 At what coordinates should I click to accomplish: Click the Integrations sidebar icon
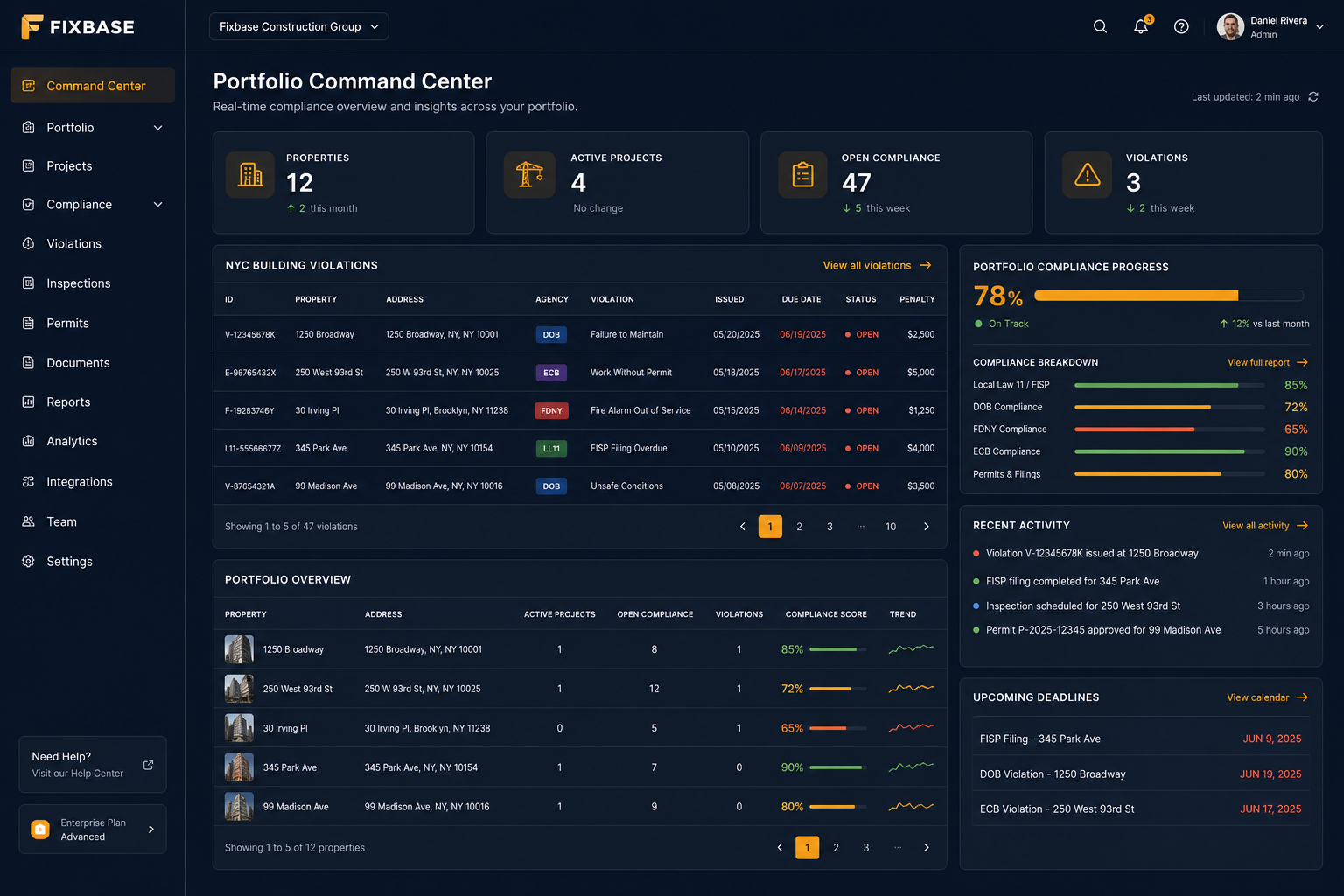coord(29,481)
